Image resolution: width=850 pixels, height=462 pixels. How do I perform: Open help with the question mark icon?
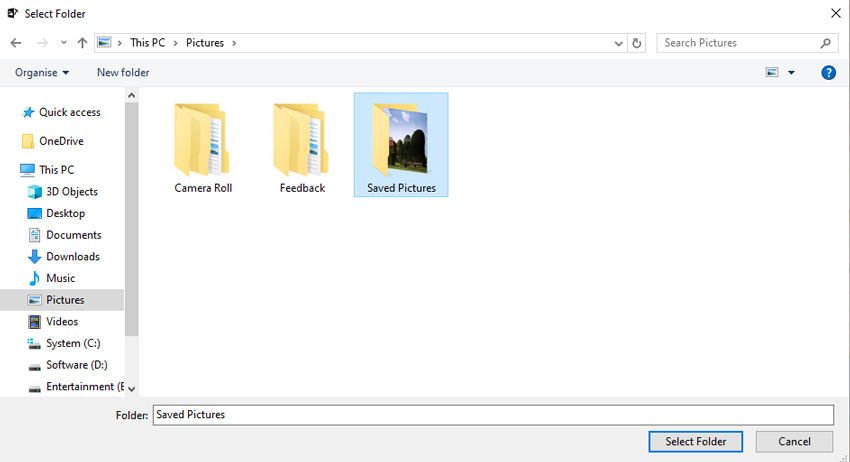[x=828, y=73]
